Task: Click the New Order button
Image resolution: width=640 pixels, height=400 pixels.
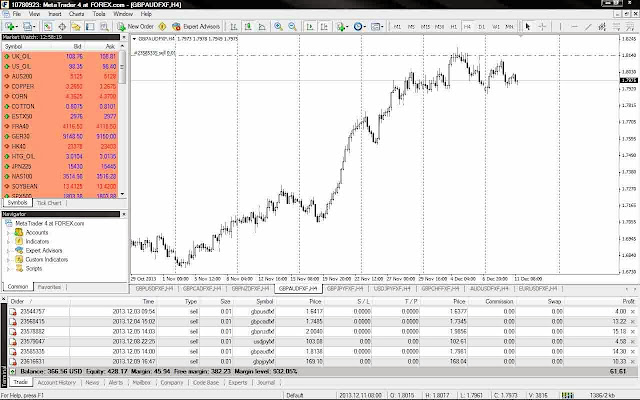Action: click(x=136, y=27)
